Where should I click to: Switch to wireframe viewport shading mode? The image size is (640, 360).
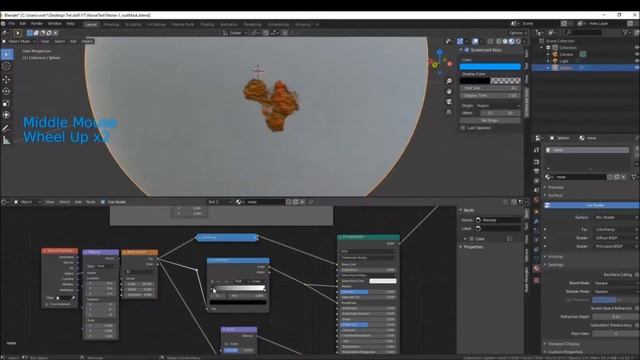pos(499,41)
